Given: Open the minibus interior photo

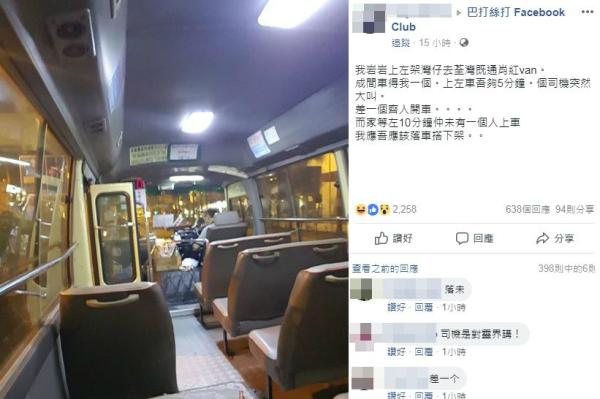Looking at the screenshot, I should click(x=174, y=199).
